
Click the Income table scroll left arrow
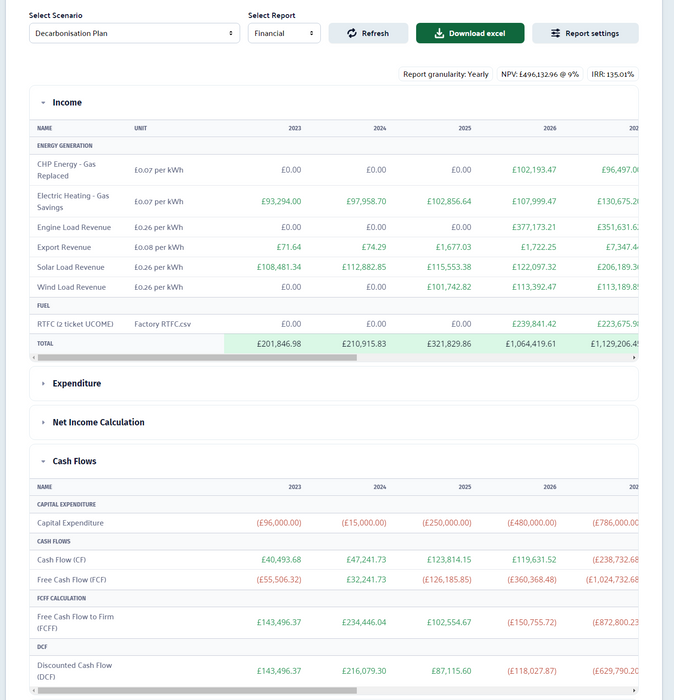(33, 358)
